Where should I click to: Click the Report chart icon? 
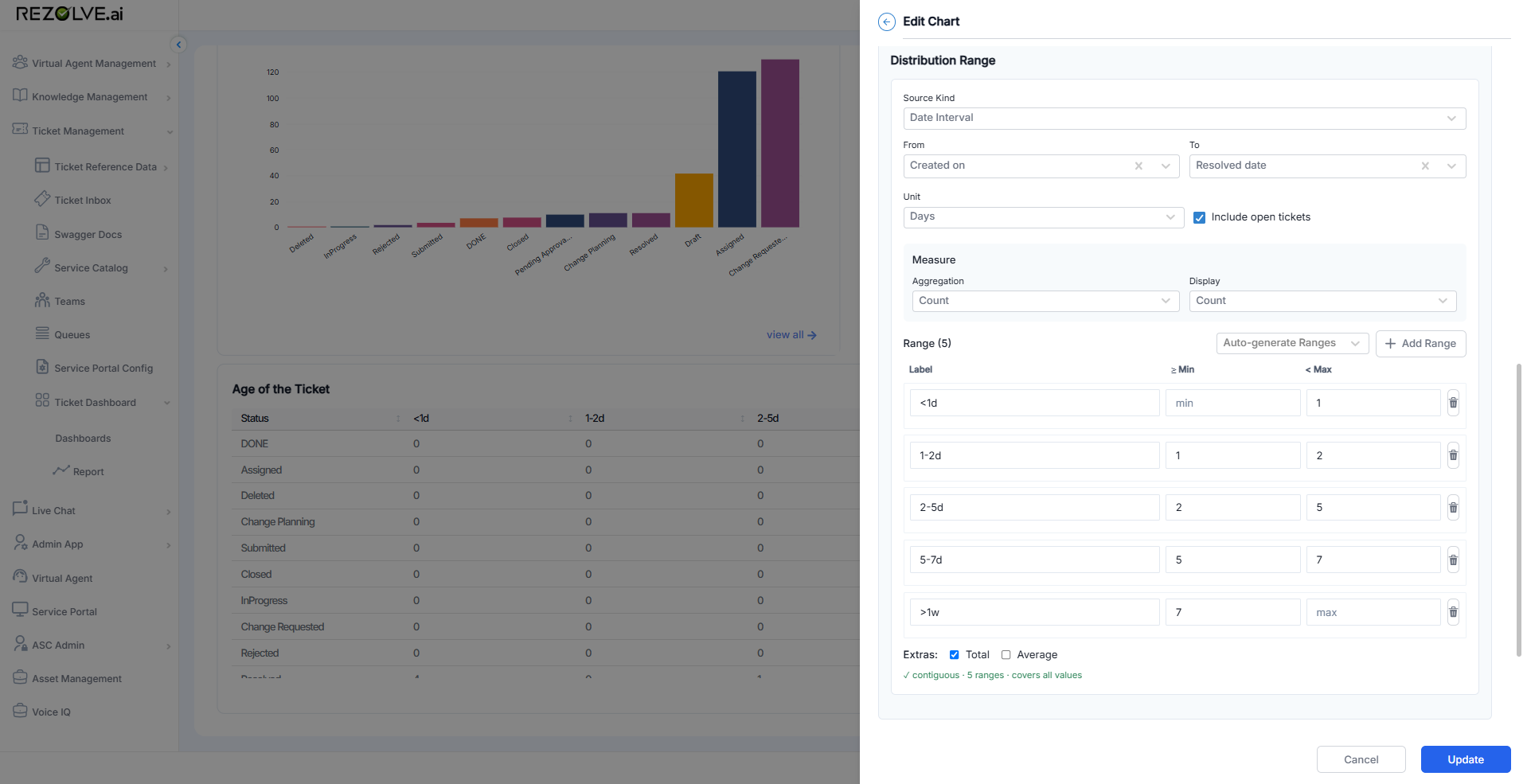click(61, 470)
